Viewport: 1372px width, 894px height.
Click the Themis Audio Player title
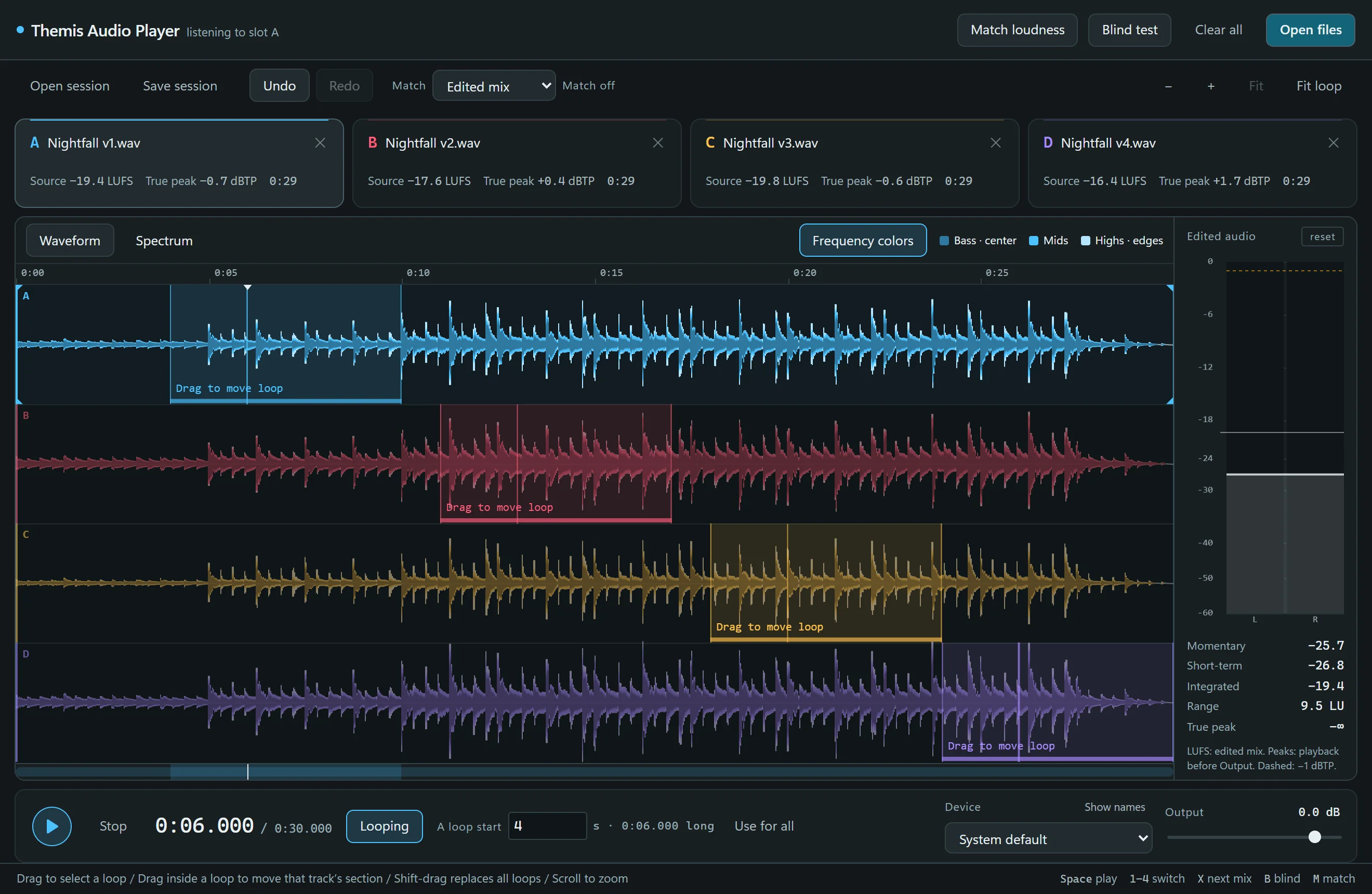pos(105,31)
